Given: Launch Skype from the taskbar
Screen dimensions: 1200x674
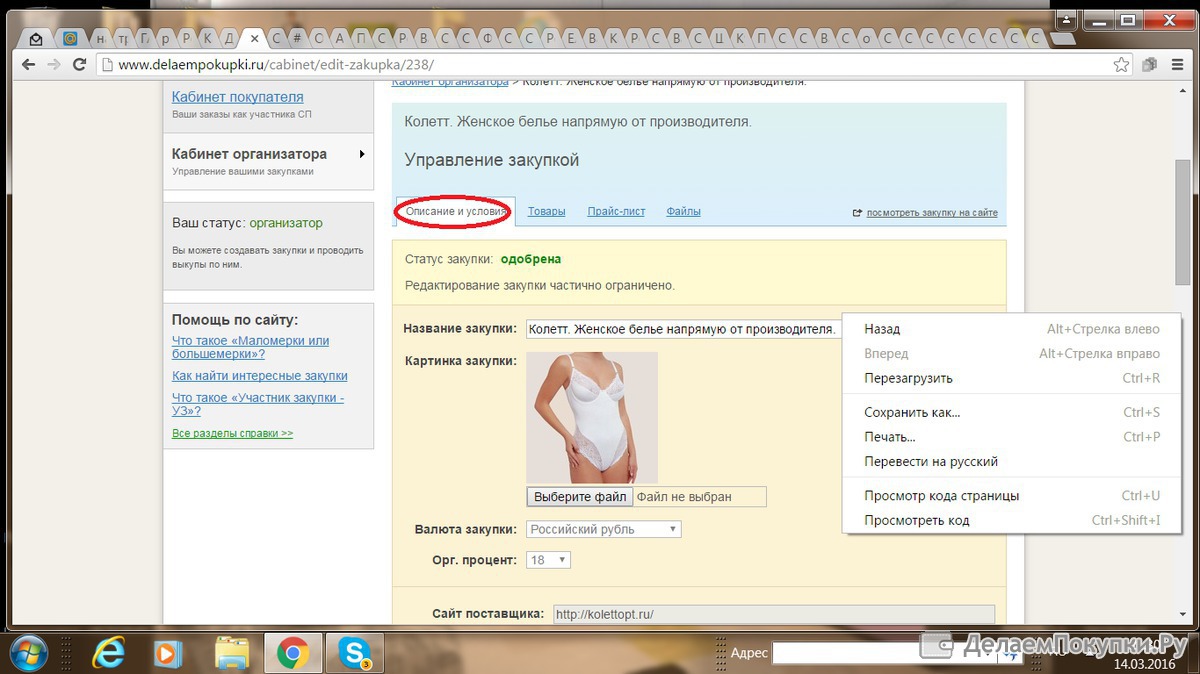Looking at the screenshot, I should click(354, 653).
